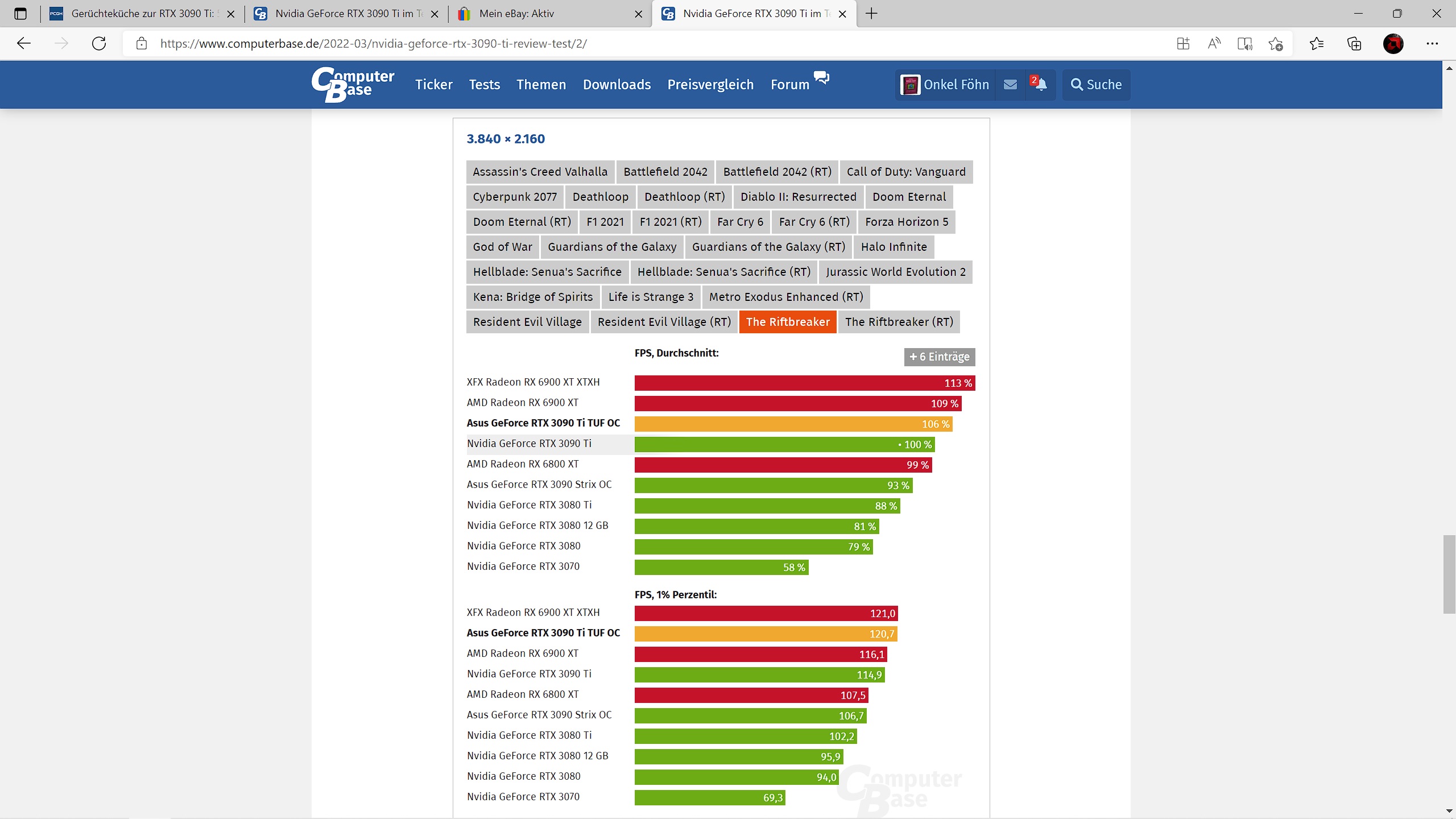
Task: Open the Preisvergleich link
Action: coord(710,85)
